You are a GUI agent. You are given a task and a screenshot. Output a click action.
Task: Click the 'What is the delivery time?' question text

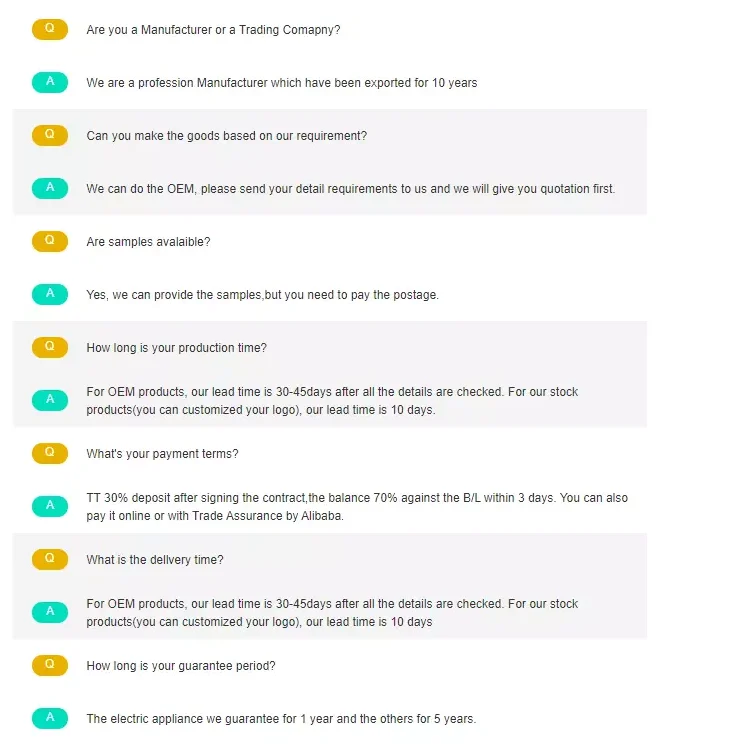pos(155,560)
